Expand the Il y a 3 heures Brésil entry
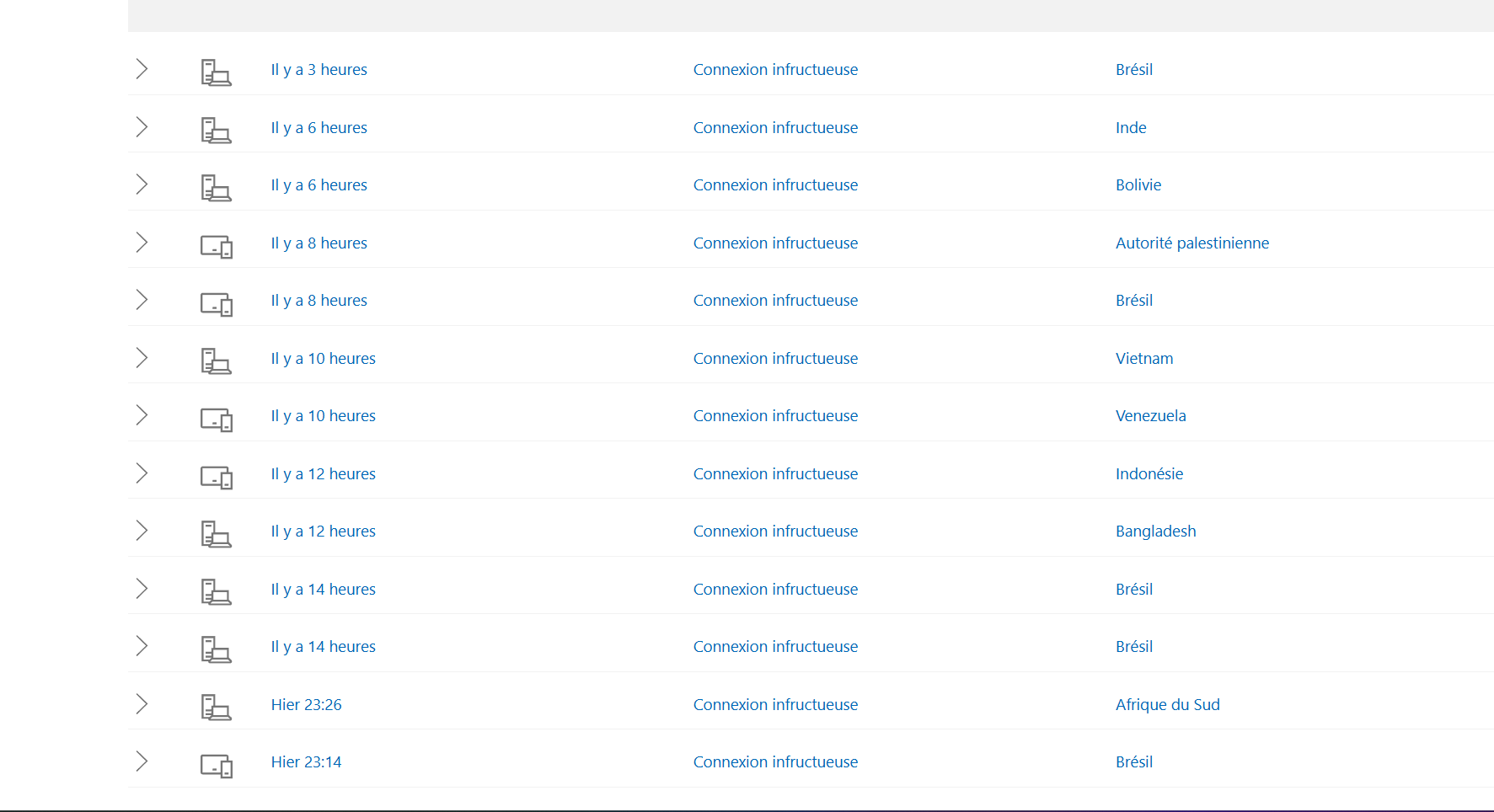 (x=142, y=69)
